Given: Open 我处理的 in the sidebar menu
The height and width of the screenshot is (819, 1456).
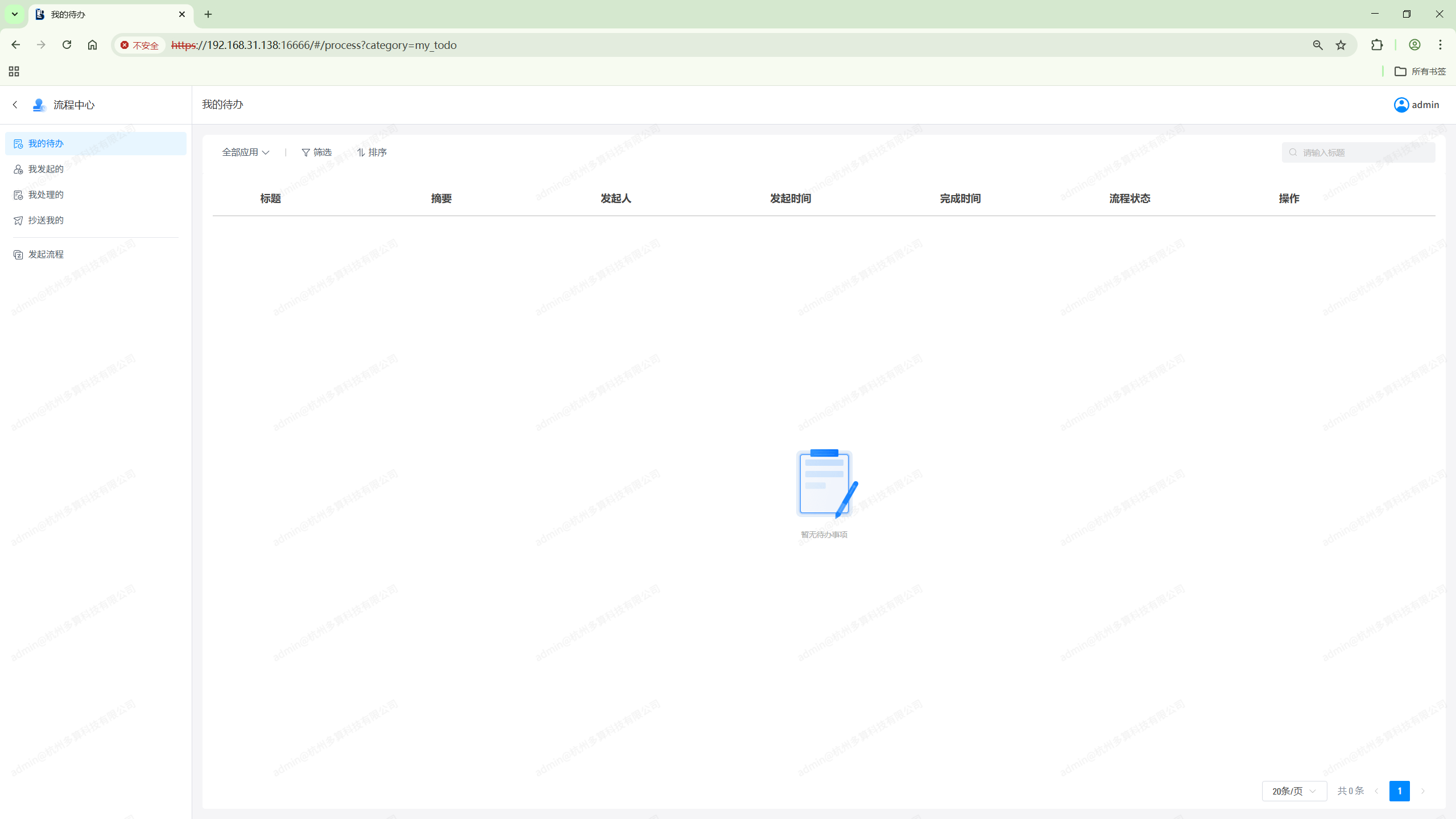Looking at the screenshot, I should coord(45,195).
